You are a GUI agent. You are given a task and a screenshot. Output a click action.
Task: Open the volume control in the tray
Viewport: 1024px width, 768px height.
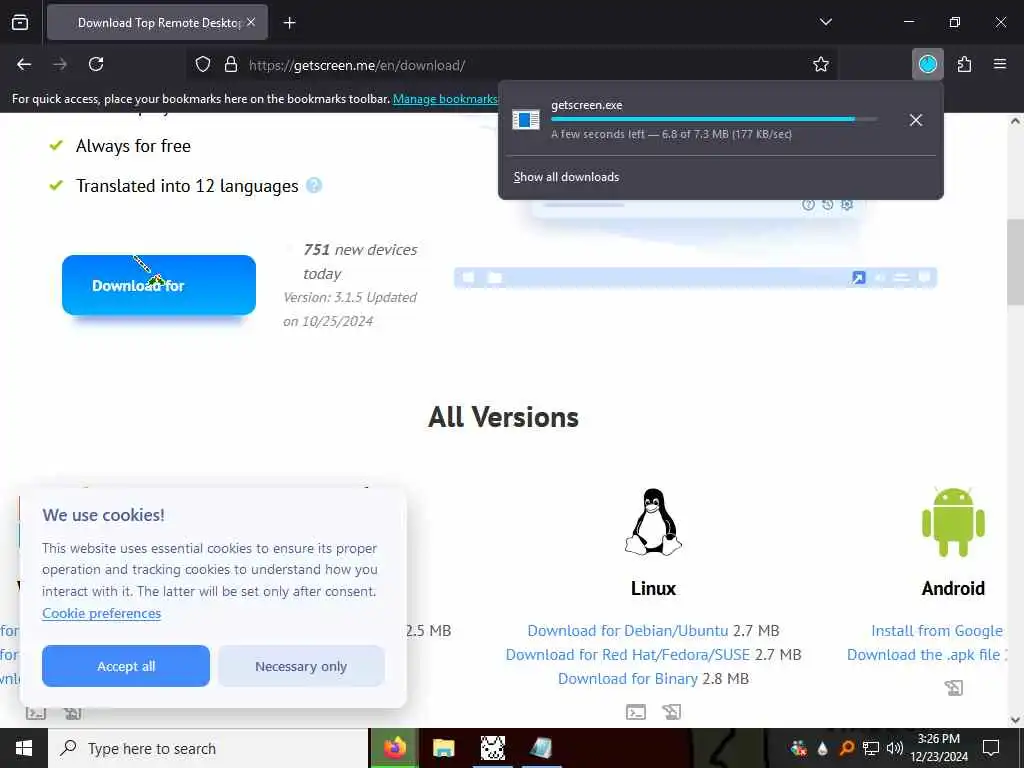tap(895, 748)
